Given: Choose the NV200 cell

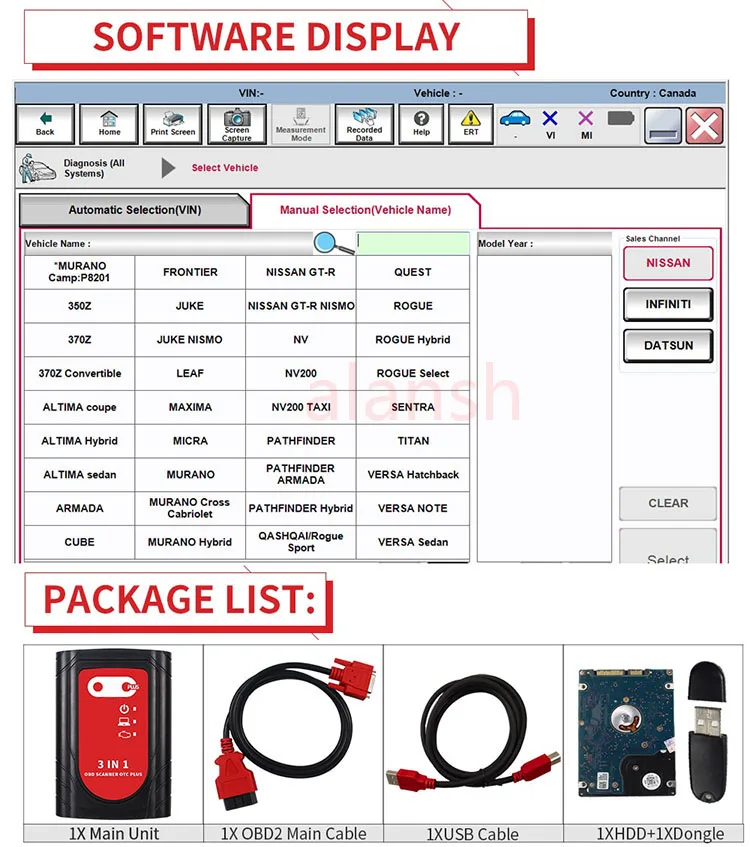Looking at the screenshot, I should [x=301, y=373].
